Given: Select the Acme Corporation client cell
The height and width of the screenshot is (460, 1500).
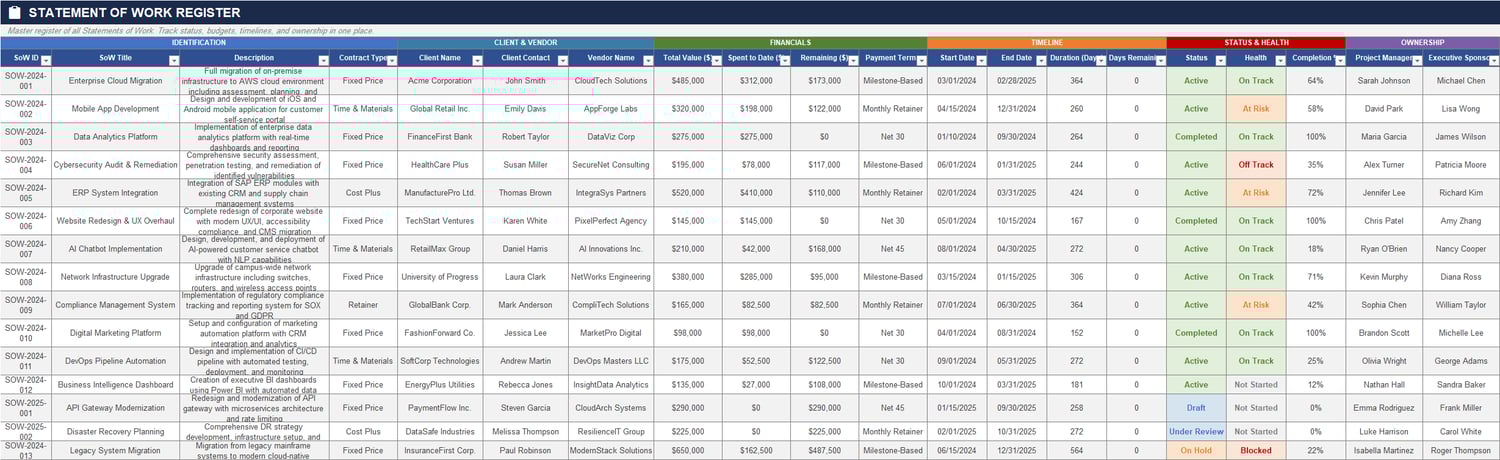Looking at the screenshot, I should click(440, 81).
